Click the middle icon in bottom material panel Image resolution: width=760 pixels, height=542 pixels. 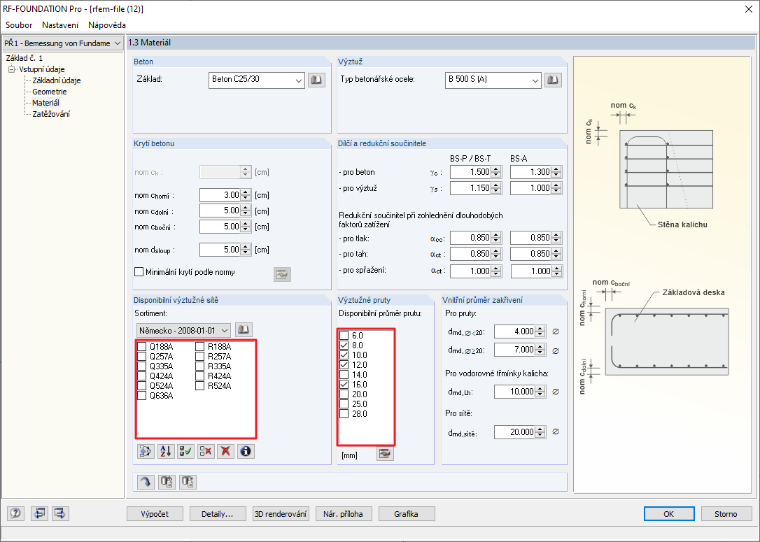point(167,482)
